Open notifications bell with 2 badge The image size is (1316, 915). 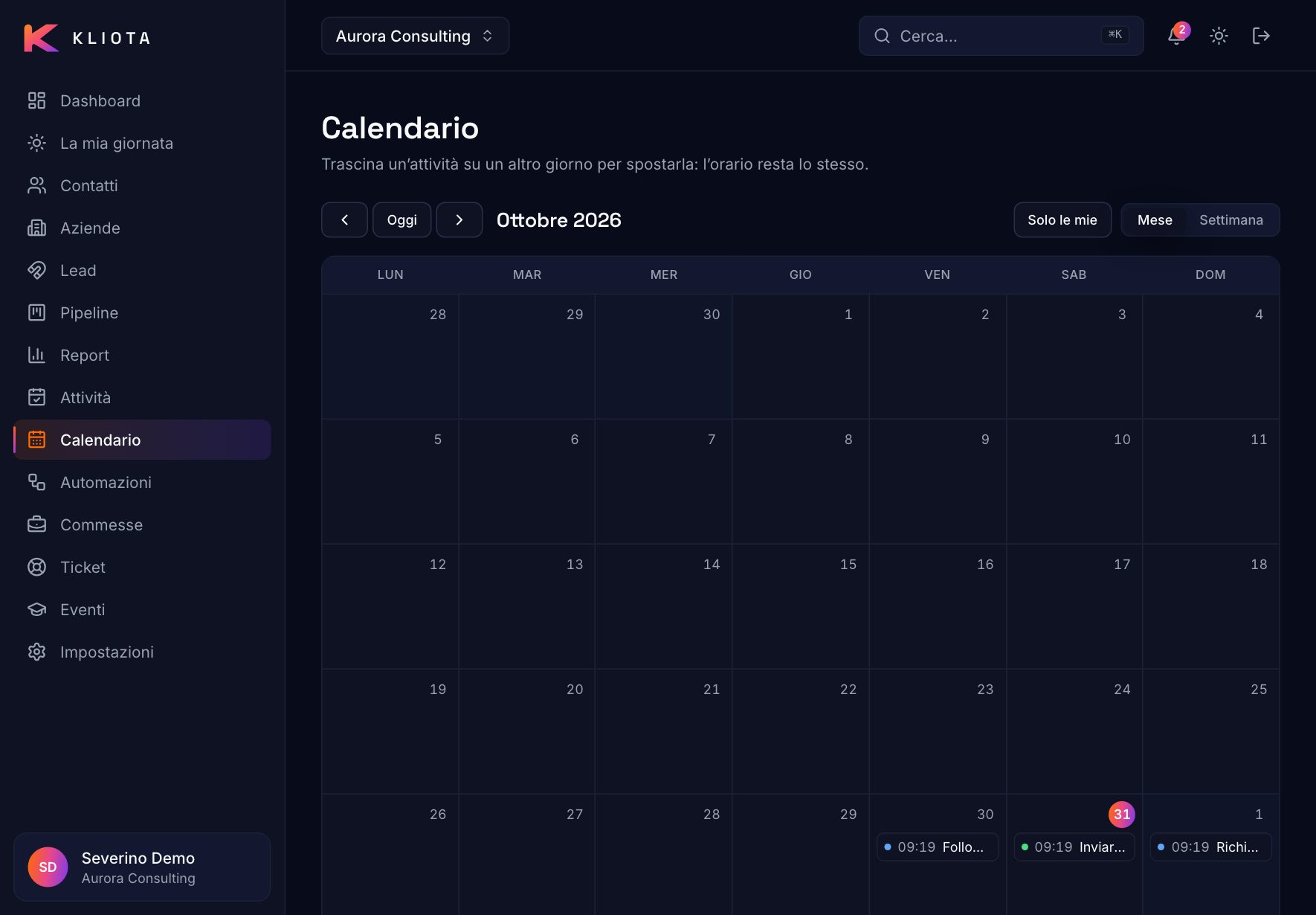(1177, 35)
